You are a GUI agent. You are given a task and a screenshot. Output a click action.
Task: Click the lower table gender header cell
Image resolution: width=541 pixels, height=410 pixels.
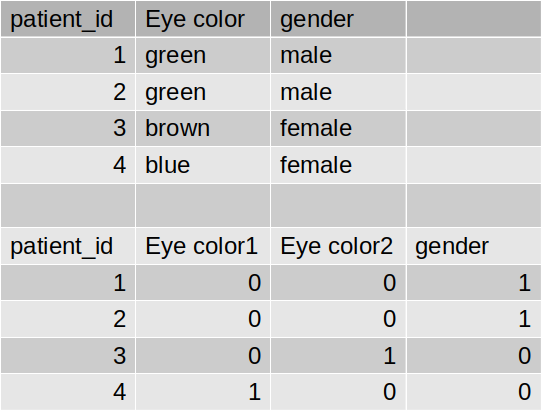(x=474, y=246)
